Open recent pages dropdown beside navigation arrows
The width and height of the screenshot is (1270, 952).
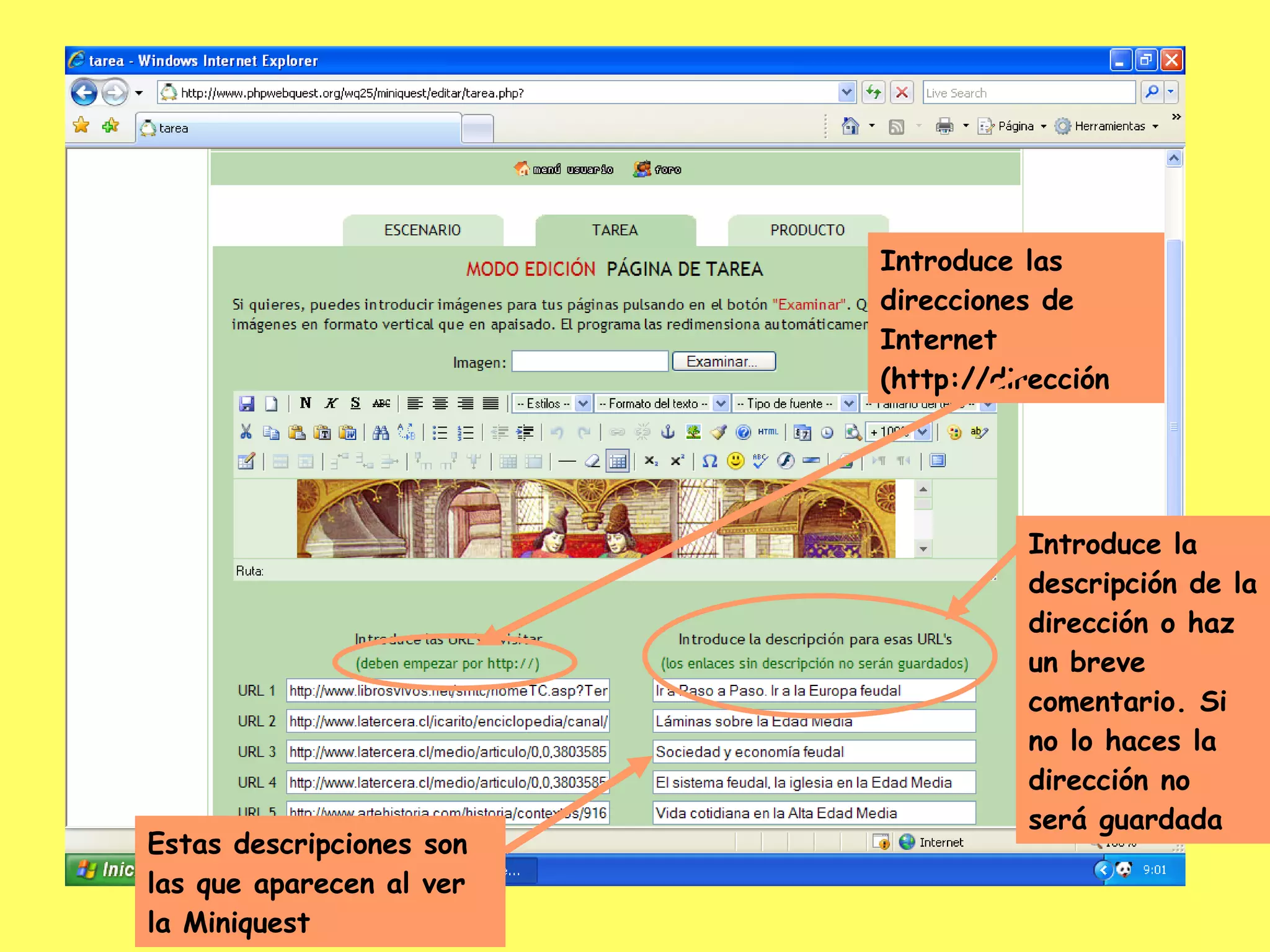click(x=139, y=93)
